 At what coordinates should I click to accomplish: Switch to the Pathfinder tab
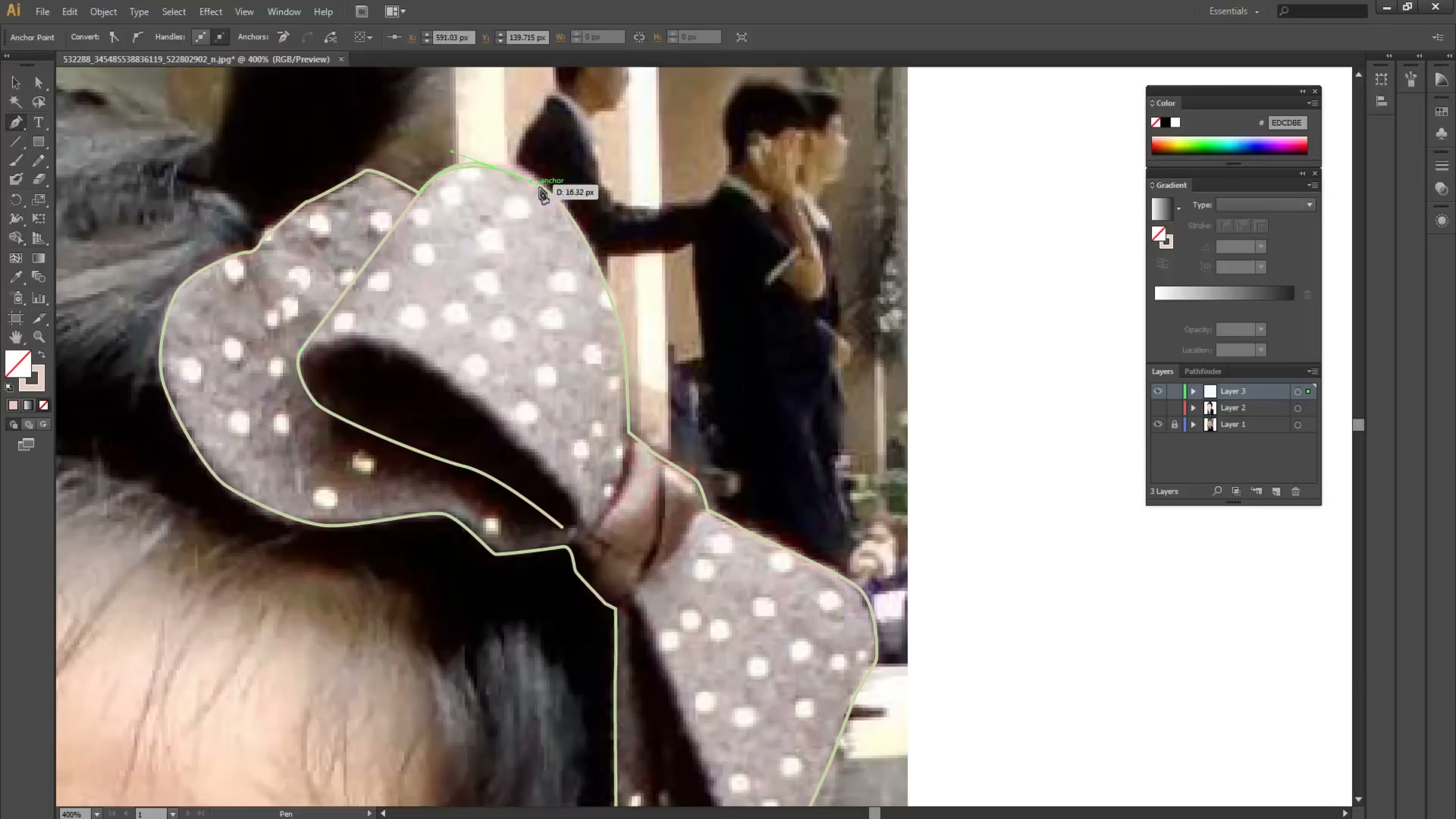coord(1203,372)
